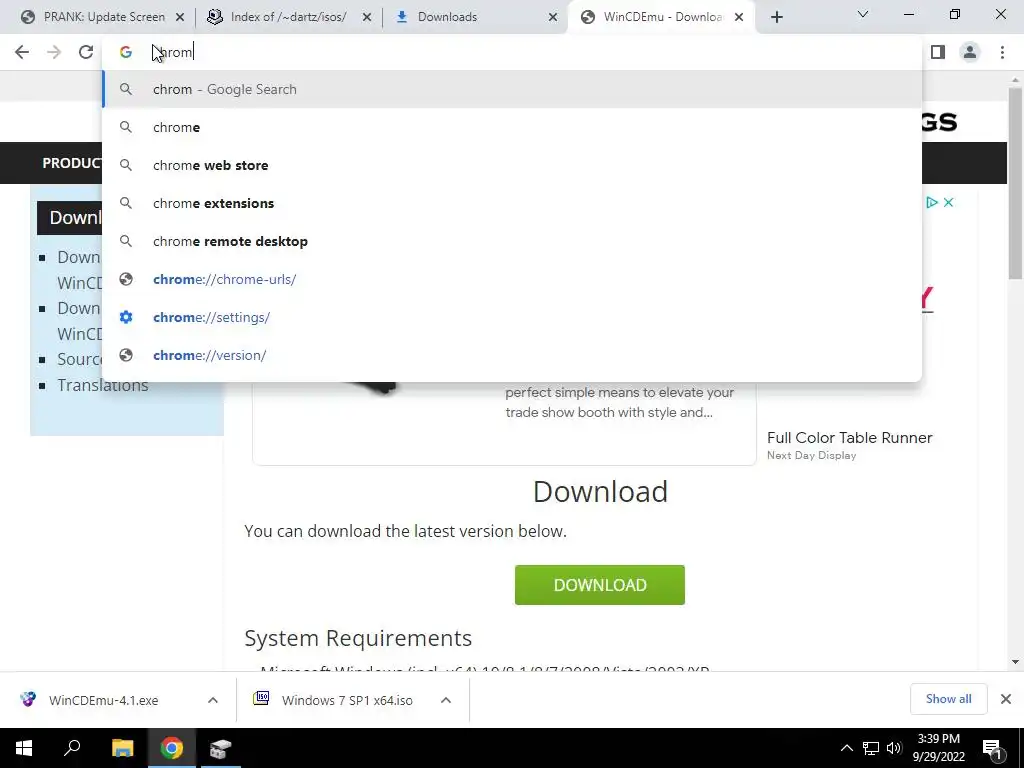Image resolution: width=1024 pixels, height=768 pixels.
Task: Open the Chrome three-dot menu
Action: (1002, 52)
